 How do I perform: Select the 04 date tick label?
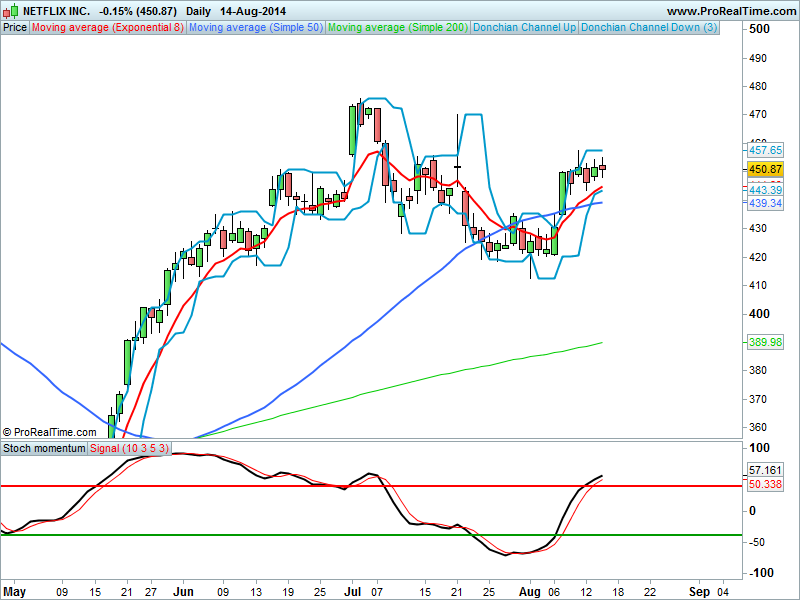pos(723,592)
